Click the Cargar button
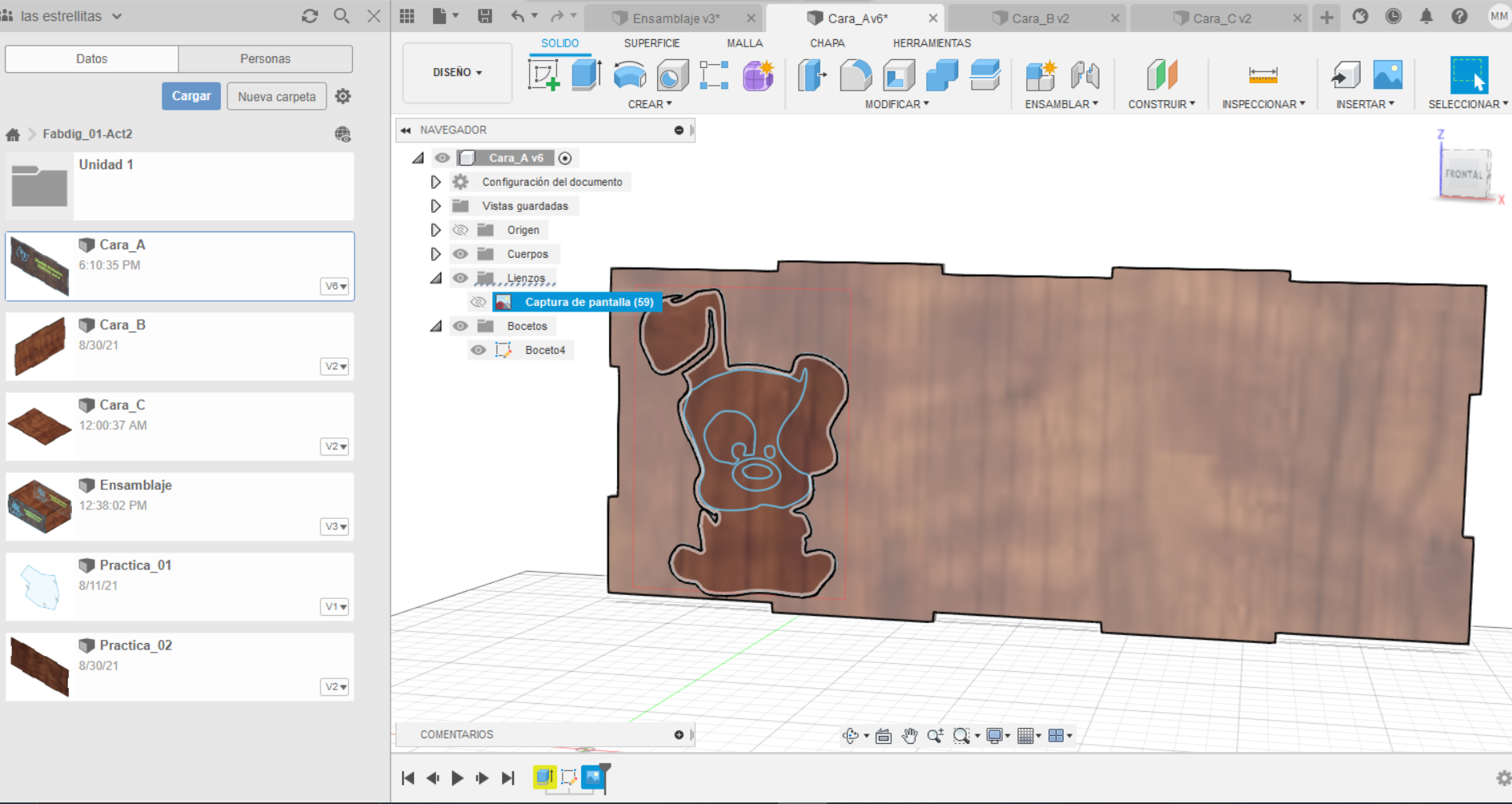Viewport: 1512px width, 804px height. pyautogui.click(x=191, y=96)
